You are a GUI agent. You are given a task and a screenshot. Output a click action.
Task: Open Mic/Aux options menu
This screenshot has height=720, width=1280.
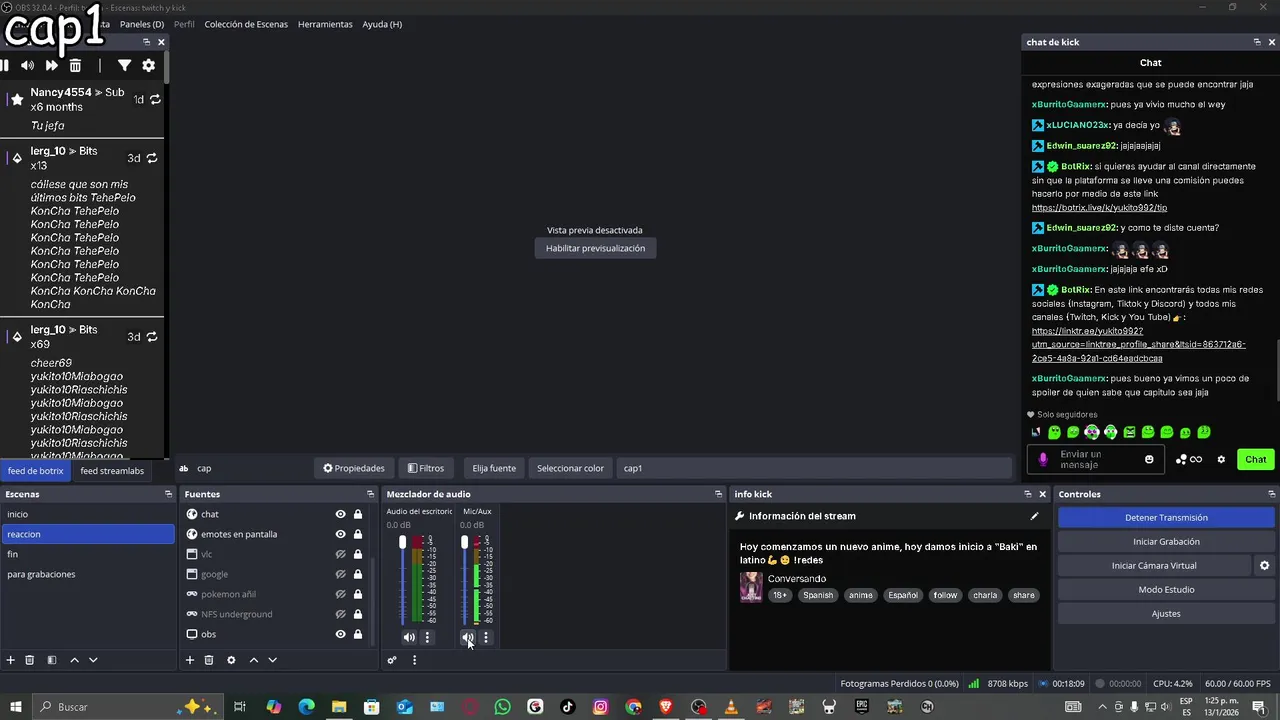point(486,637)
